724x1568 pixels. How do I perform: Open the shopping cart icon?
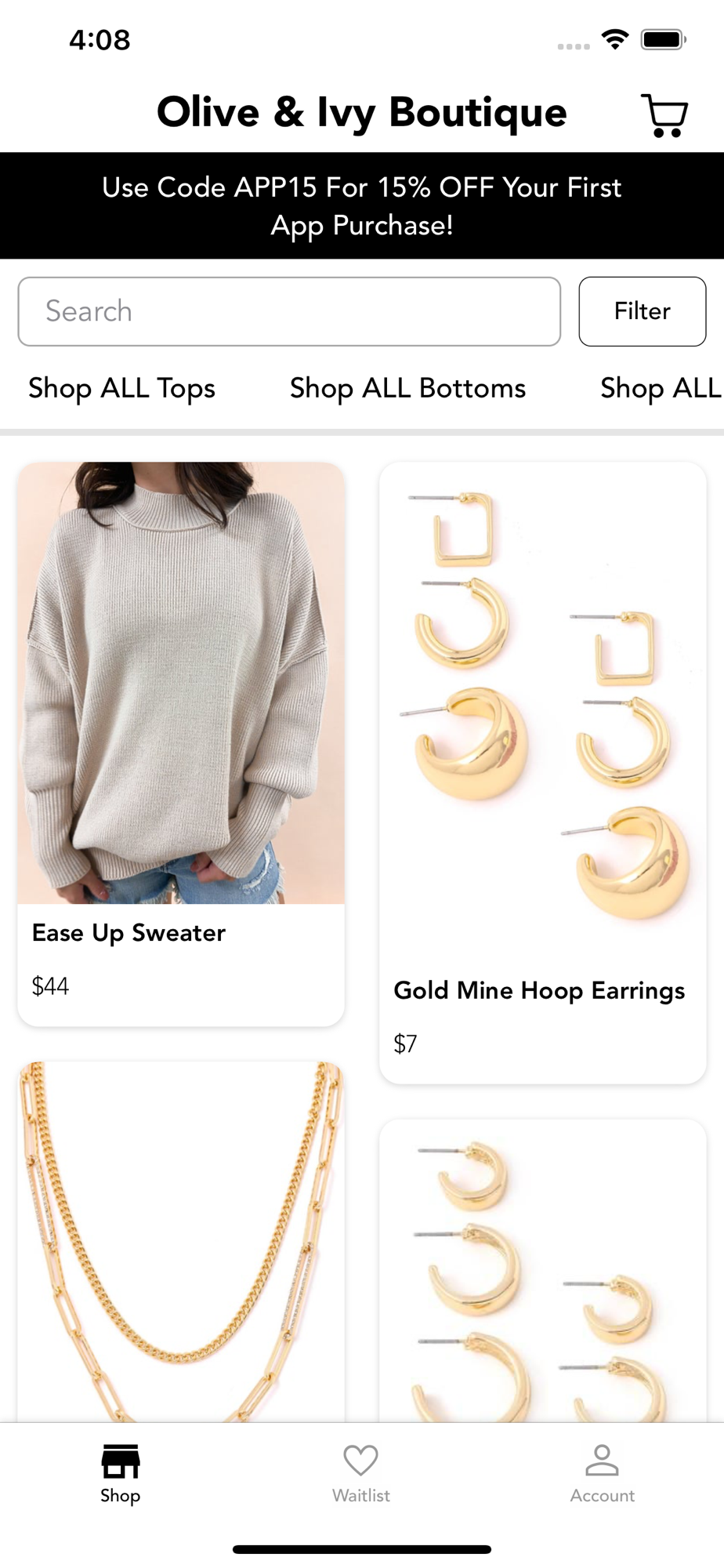(x=664, y=115)
